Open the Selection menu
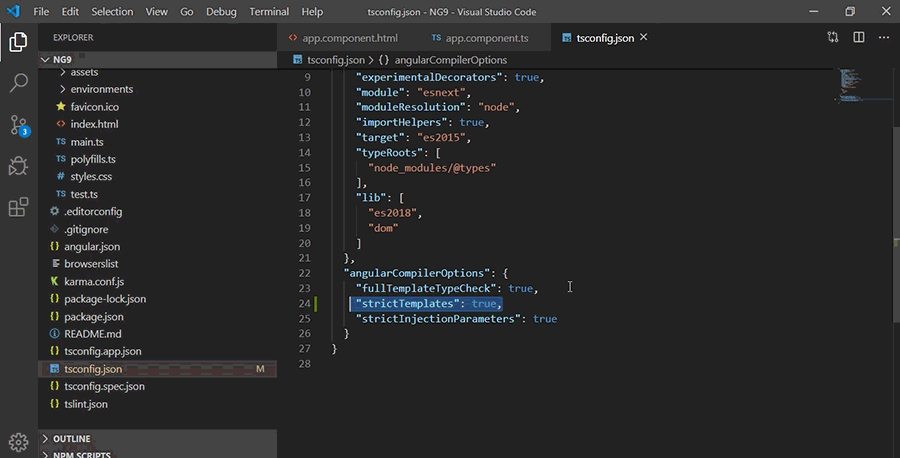The height and width of the screenshot is (458, 900). [111, 12]
